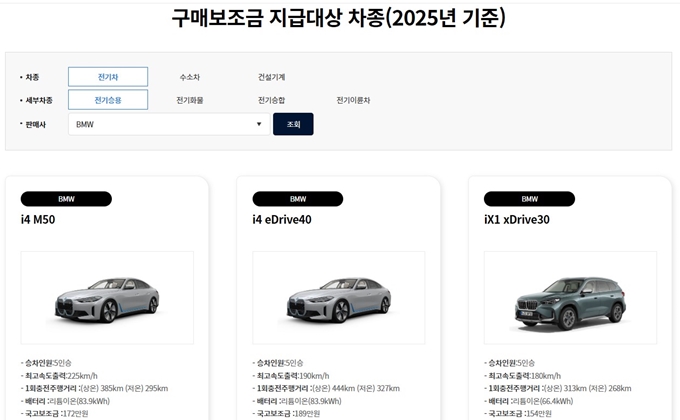Switch to the 전기화물 sub-type
The width and height of the screenshot is (680, 420).
(190, 100)
